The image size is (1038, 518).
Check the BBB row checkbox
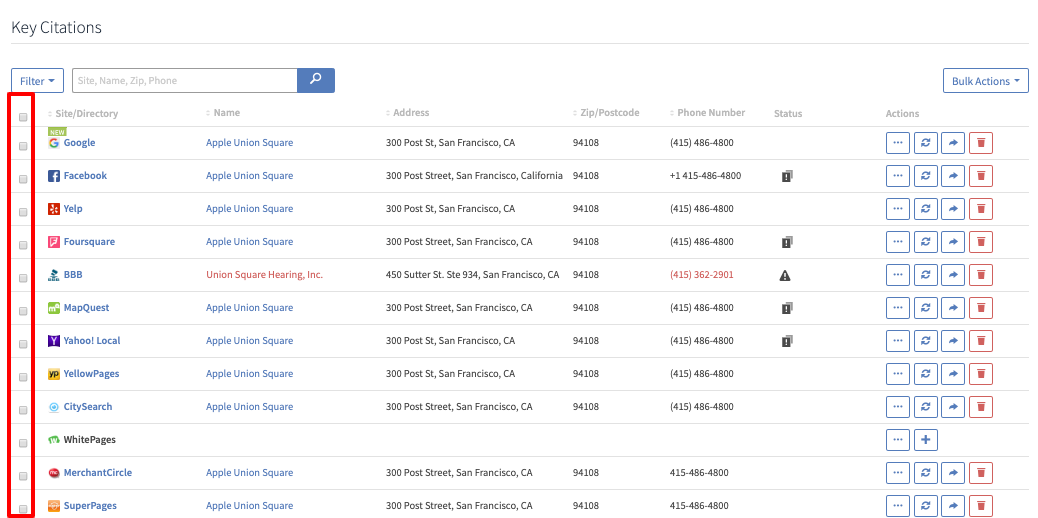(23, 278)
